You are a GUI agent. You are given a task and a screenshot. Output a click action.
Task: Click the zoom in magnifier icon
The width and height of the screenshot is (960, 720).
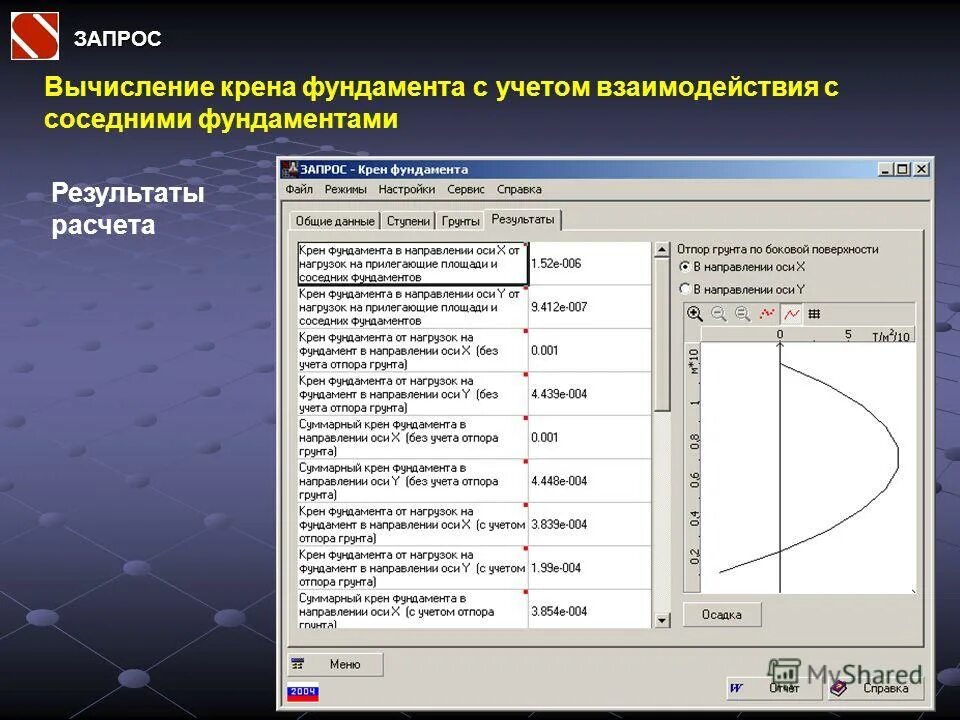694,314
